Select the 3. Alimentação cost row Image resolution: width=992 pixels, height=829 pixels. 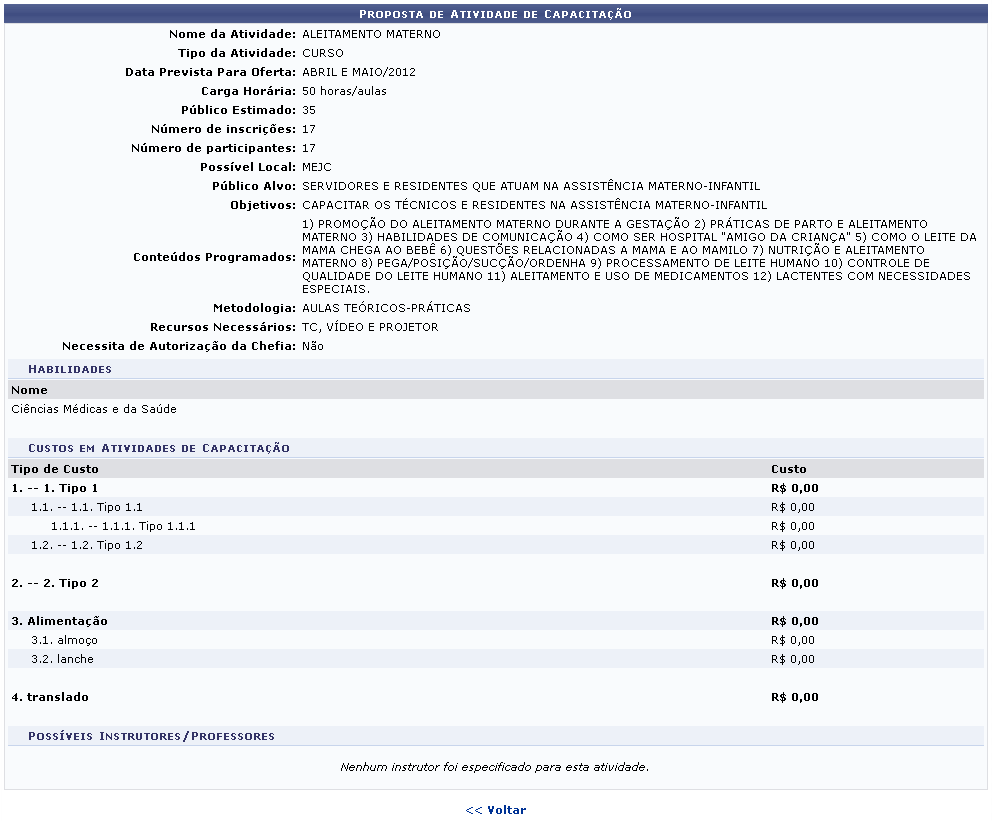(x=60, y=621)
